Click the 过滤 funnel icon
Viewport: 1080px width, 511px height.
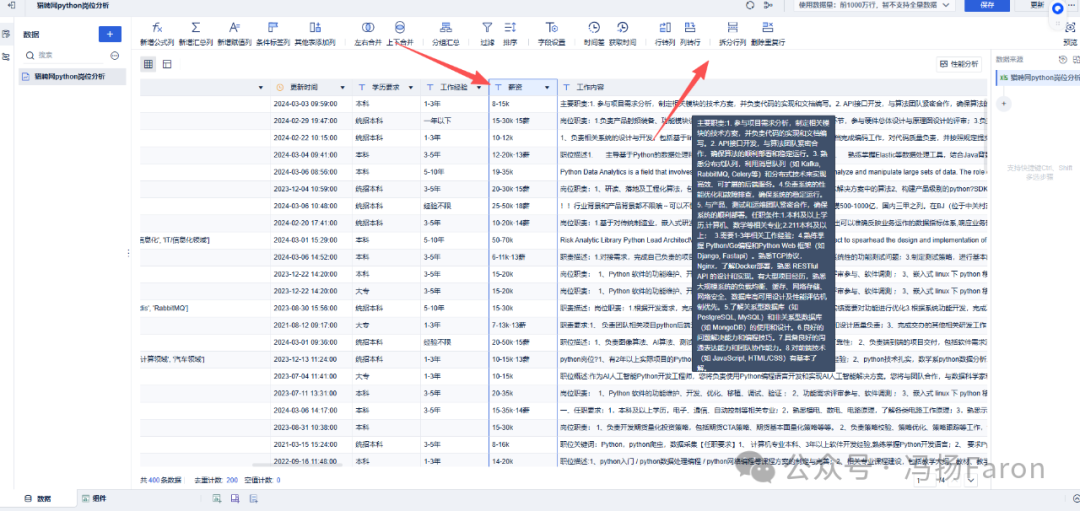pyautogui.click(x=487, y=28)
